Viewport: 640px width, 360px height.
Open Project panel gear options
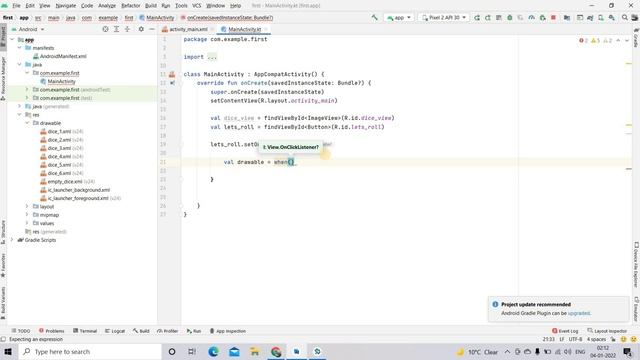click(x=141, y=29)
